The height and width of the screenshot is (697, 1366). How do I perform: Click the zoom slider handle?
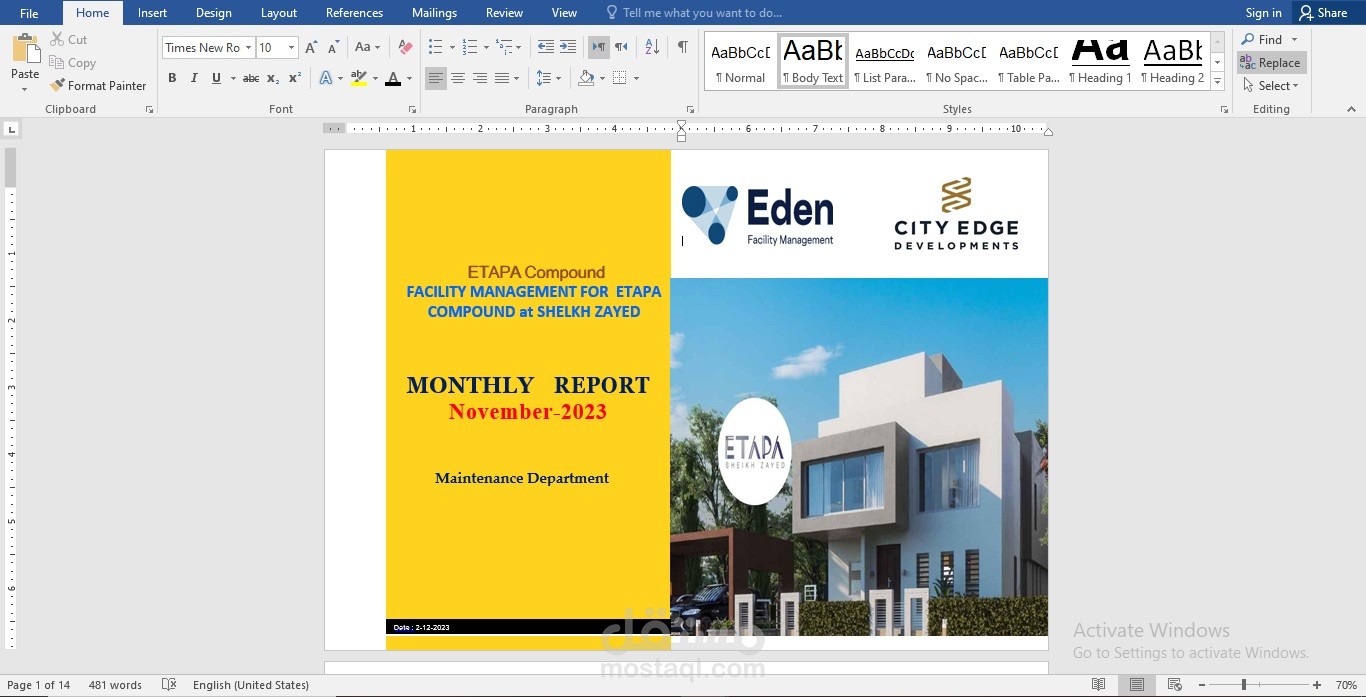pos(1244,685)
